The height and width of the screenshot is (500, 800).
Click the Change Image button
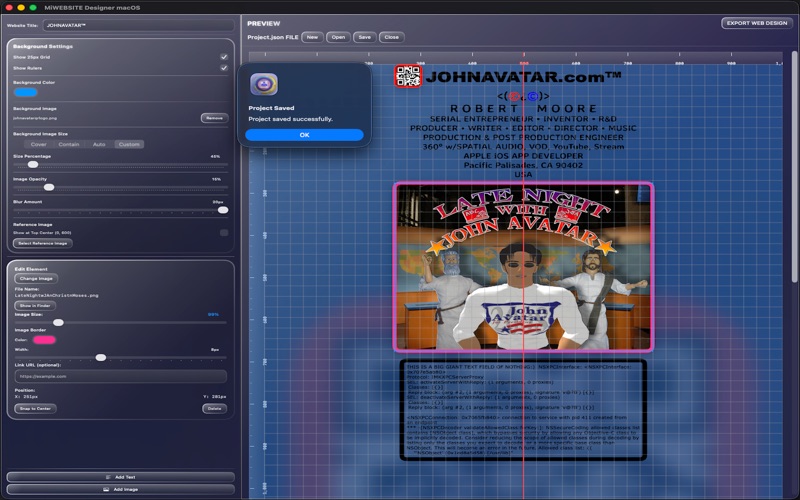(x=36, y=279)
